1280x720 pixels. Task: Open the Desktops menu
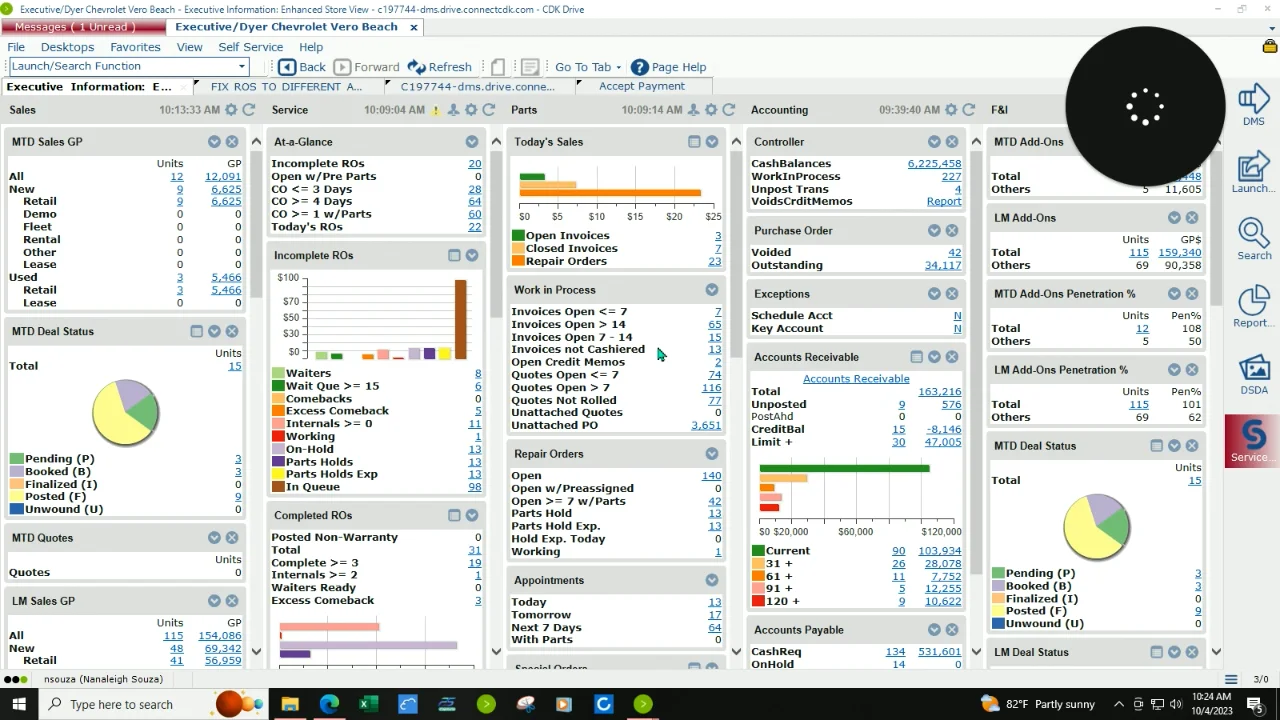pos(67,47)
